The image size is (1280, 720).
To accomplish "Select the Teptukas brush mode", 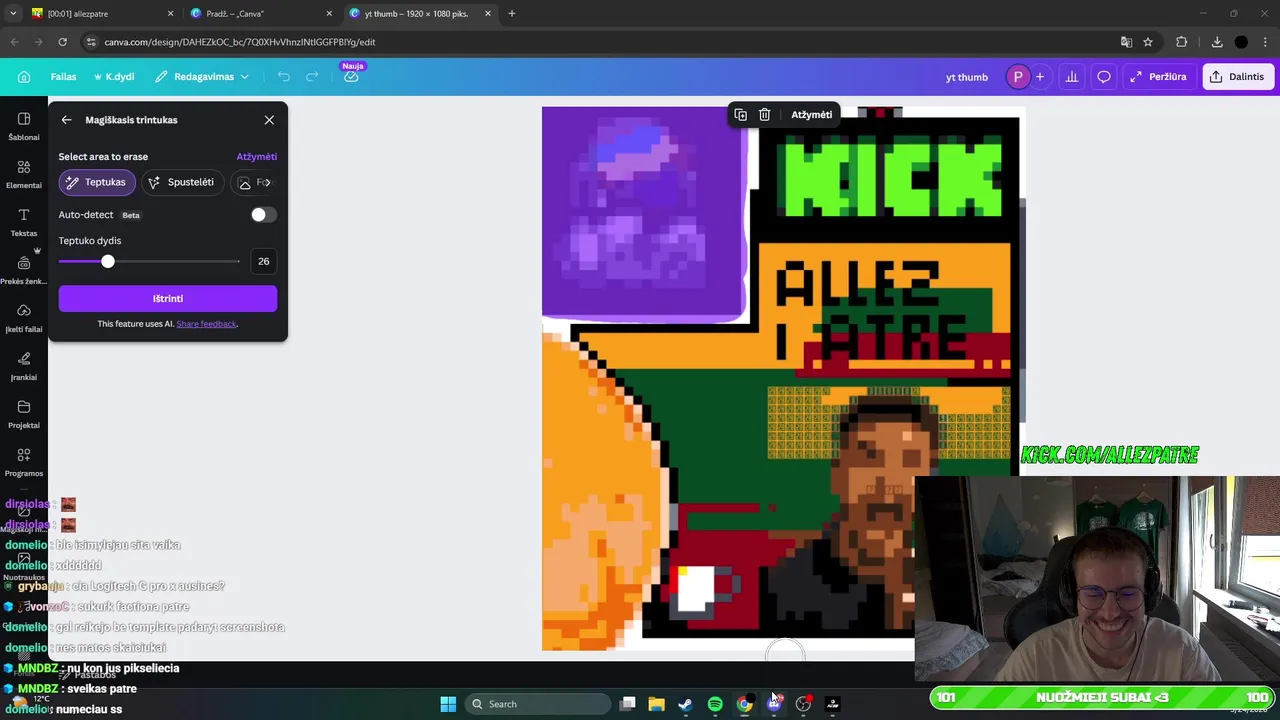I will point(97,182).
